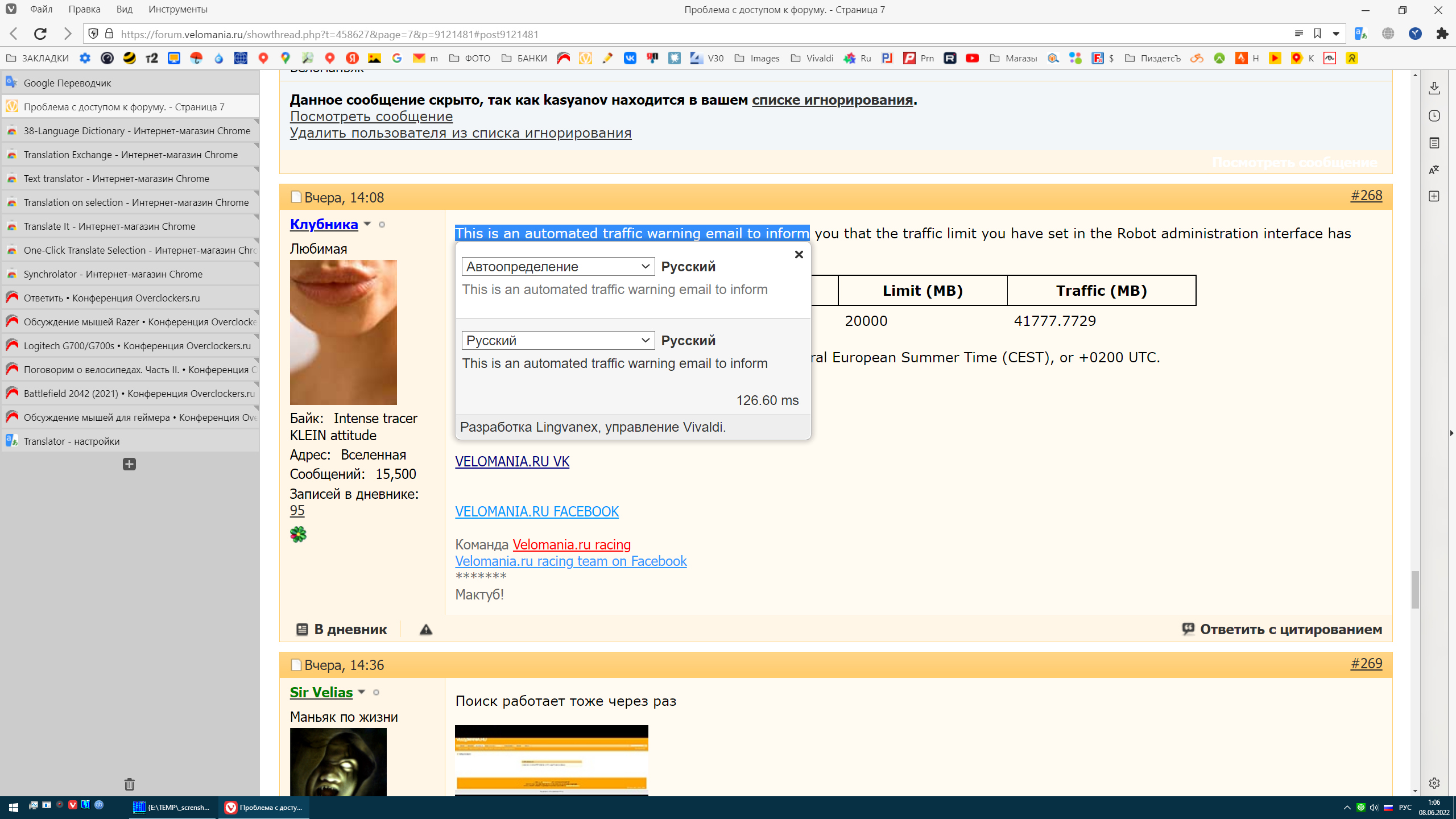1456x819 pixels.
Task: Click the new tab plus button
Action: point(129,464)
